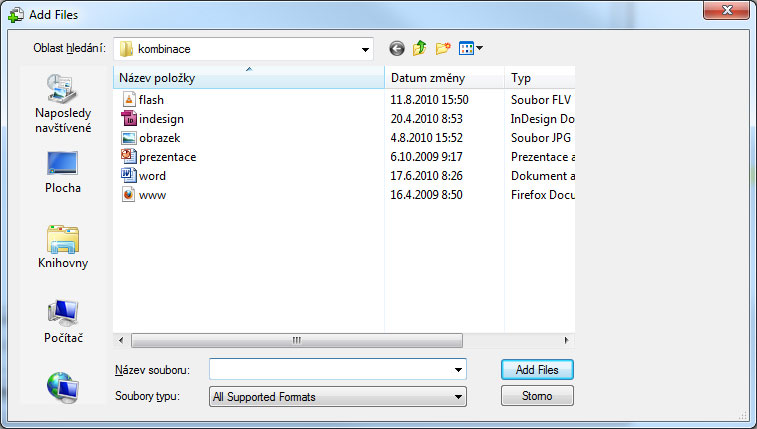
Task: Sort by Název položky column header
Action: tap(248, 78)
